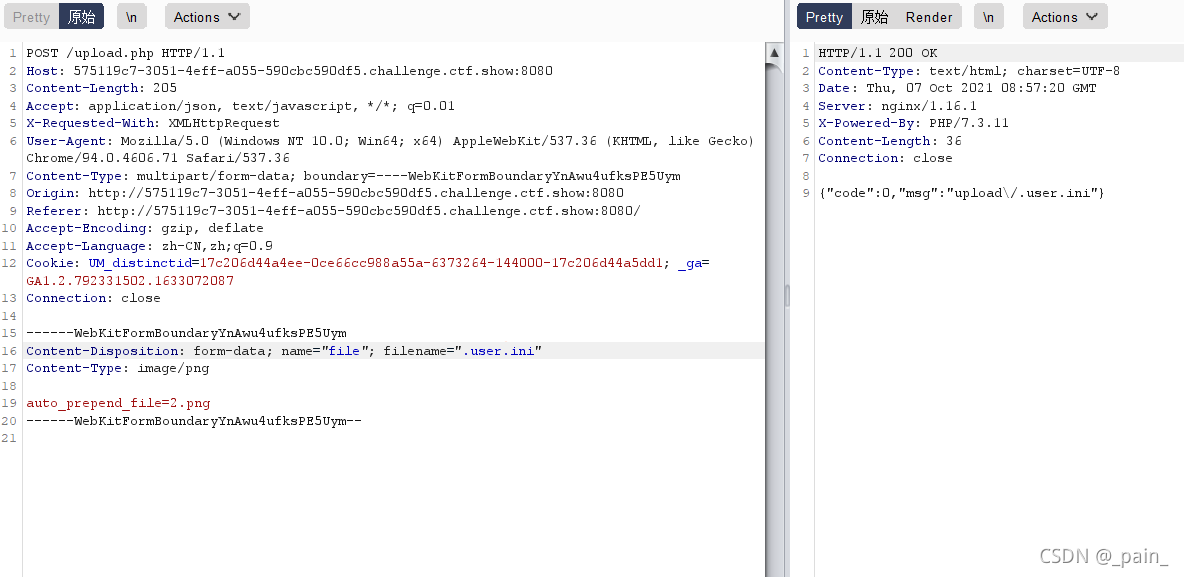Click the auto_prepend_file=2.png payload line
Image resolution: width=1184 pixels, height=577 pixels.
pyautogui.click(x=119, y=403)
